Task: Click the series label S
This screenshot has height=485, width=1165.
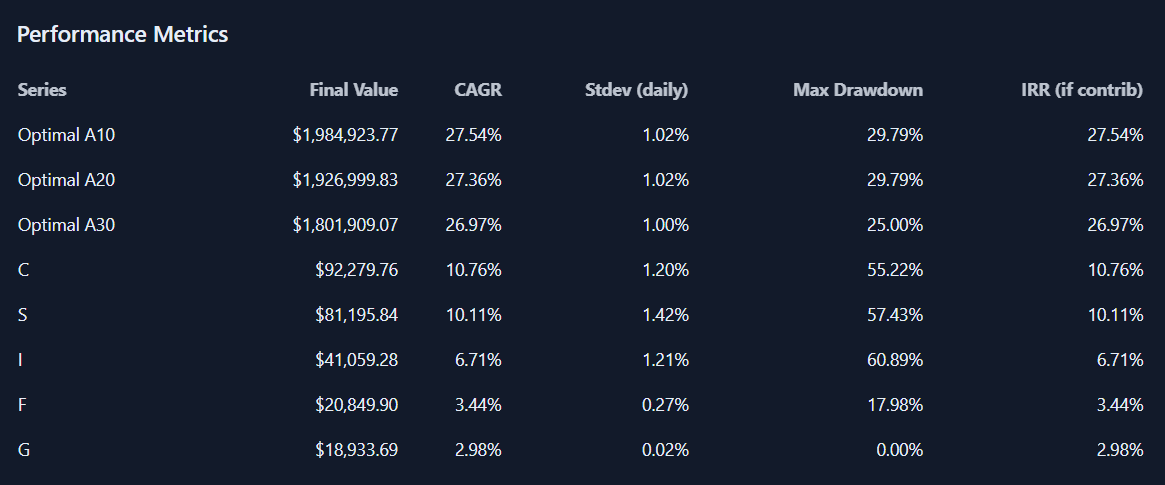Action: click(x=23, y=315)
